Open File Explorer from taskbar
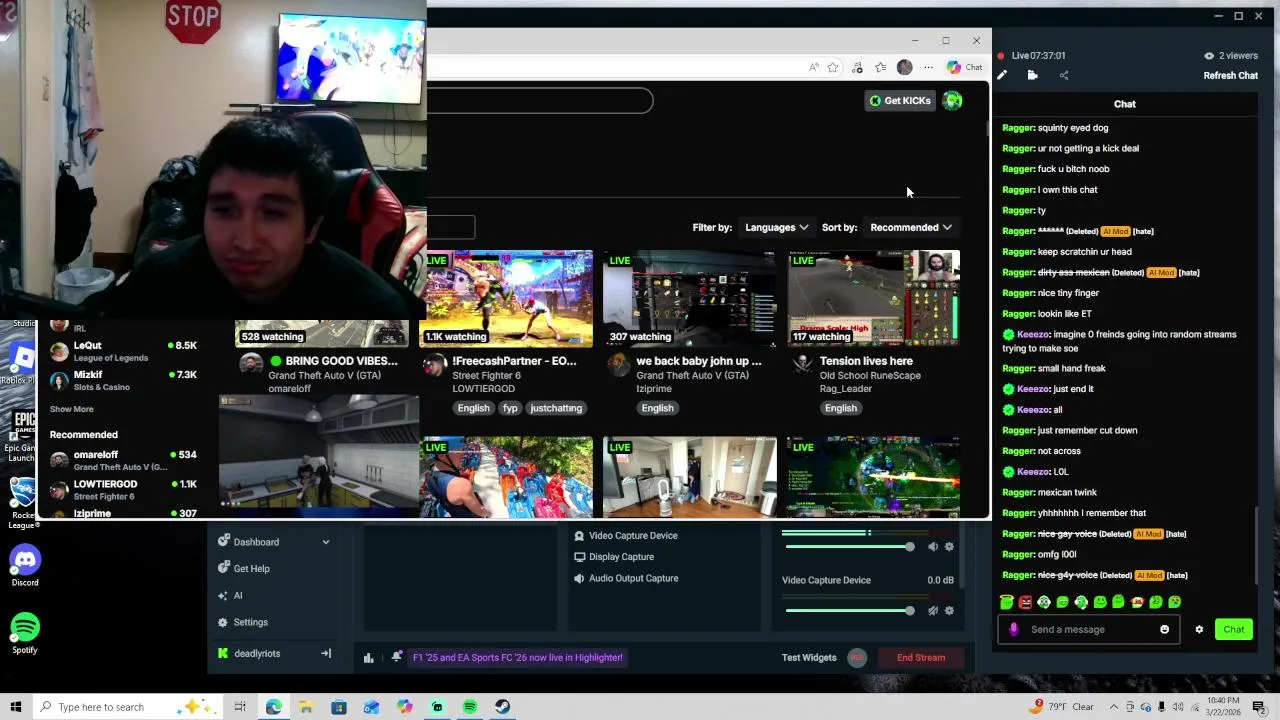 [x=306, y=707]
